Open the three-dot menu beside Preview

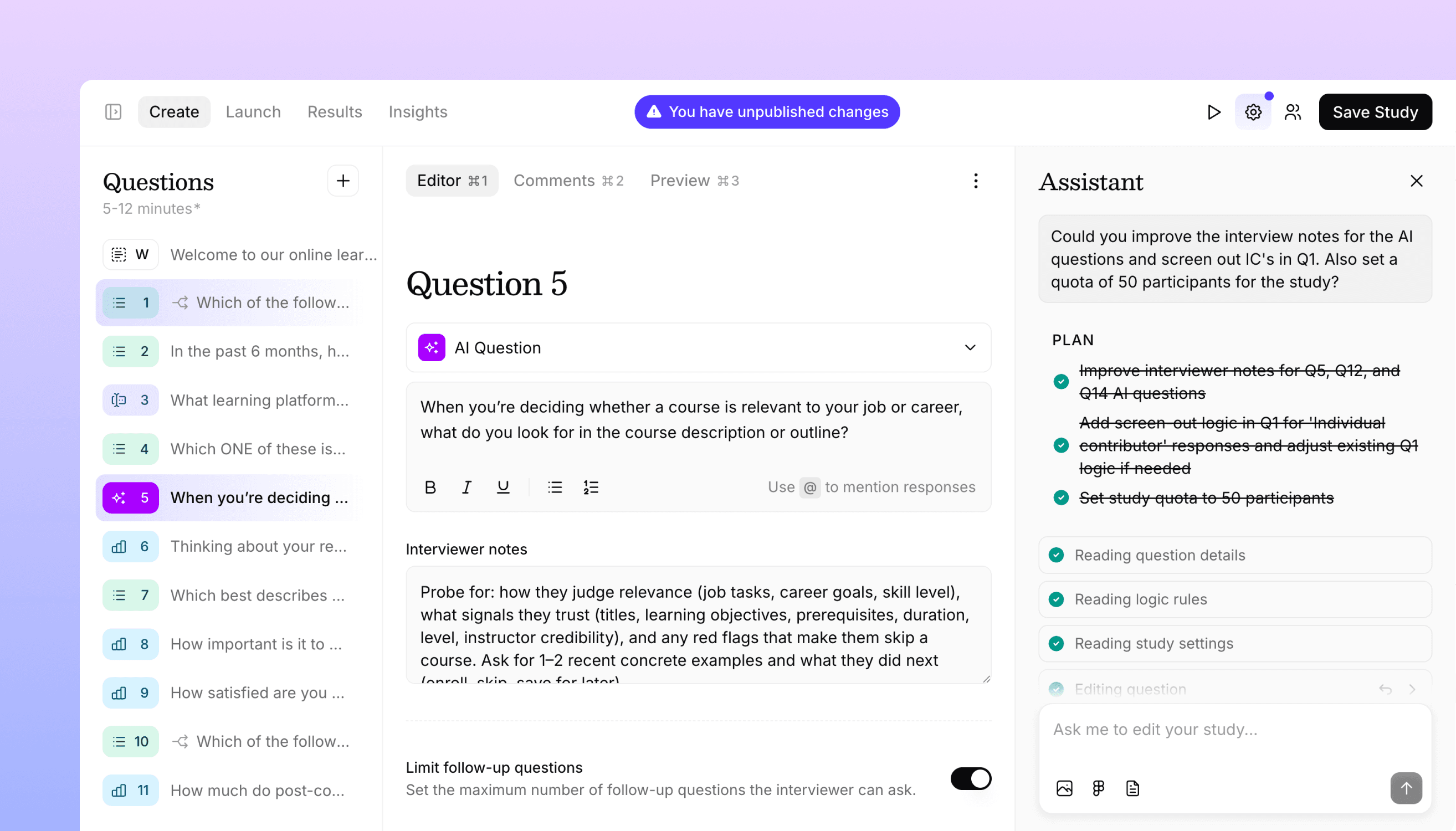[976, 181]
